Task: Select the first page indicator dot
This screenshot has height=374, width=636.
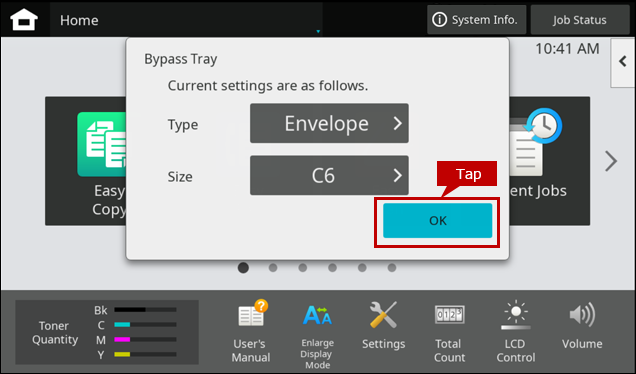Action: (243, 268)
